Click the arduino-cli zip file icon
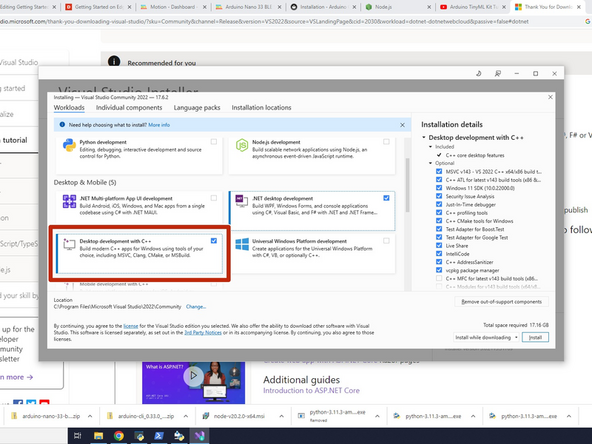Screen dimensions: 592x444 tap(110, 416)
